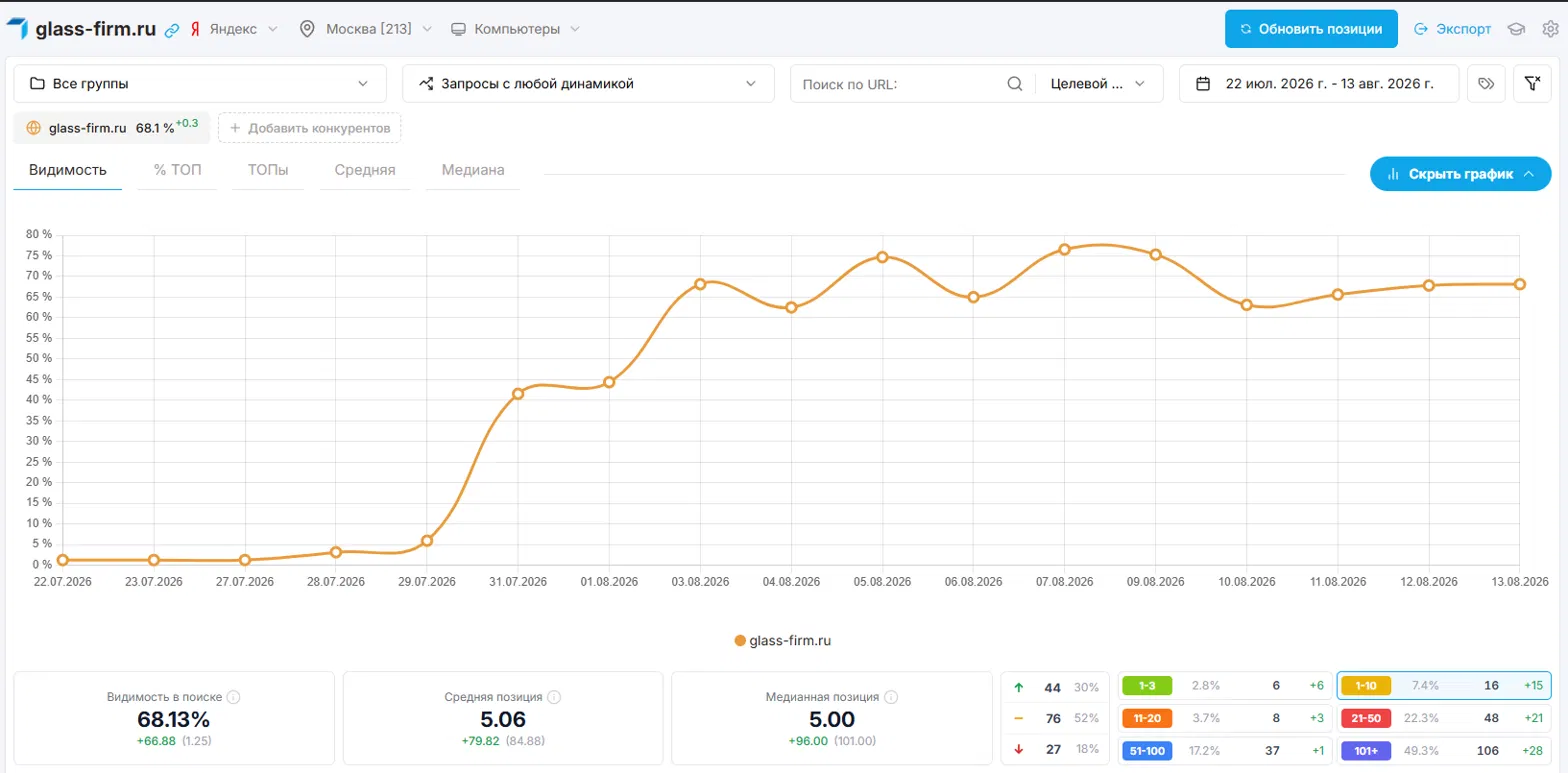Open the graduation cap help icon
The width and height of the screenshot is (1568, 773).
pyautogui.click(x=1516, y=29)
